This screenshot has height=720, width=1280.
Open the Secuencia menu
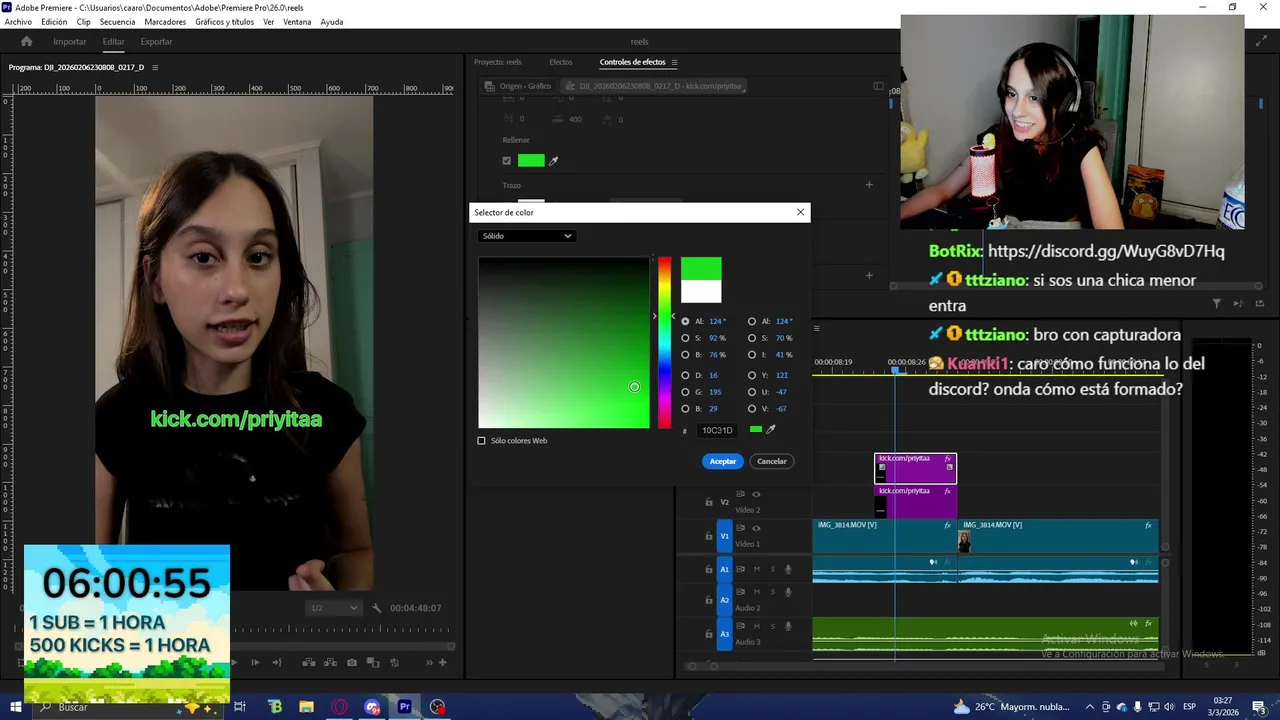(117, 22)
